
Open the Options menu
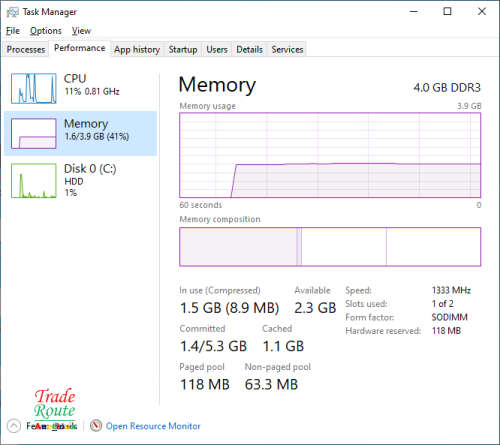[46, 31]
